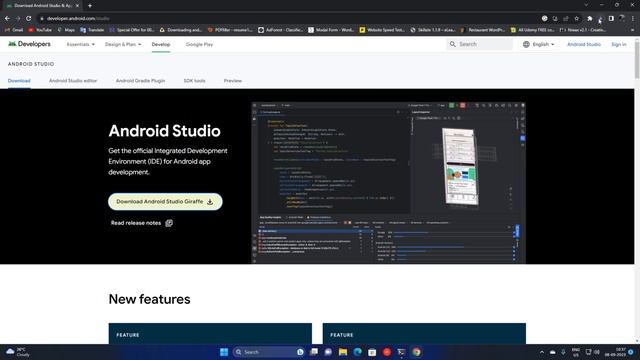640x360 pixels.
Task: Switch to the Preview tab
Action: 233,80
